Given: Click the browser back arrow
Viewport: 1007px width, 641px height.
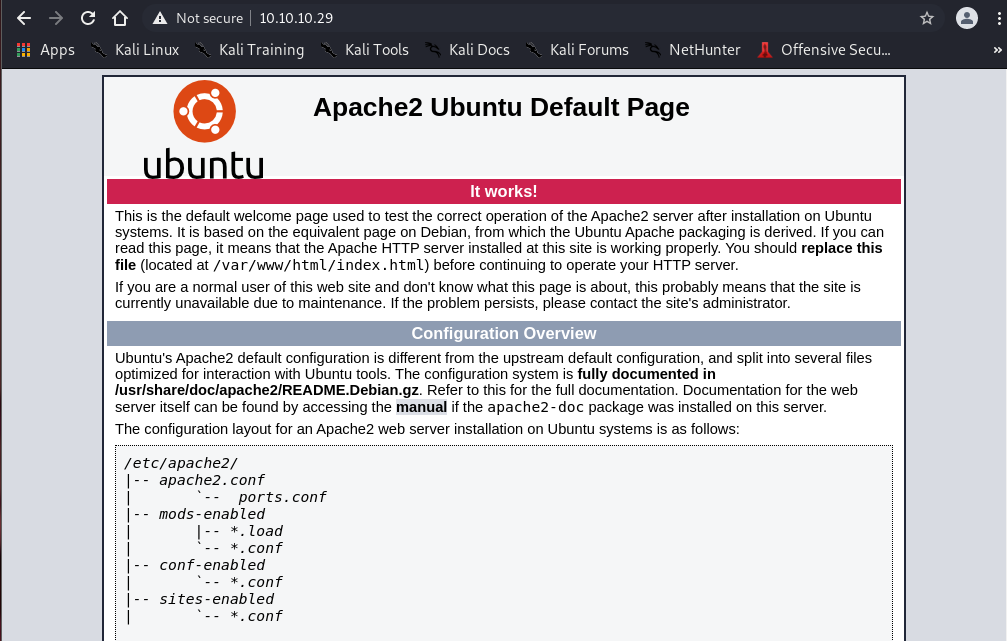Looking at the screenshot, I should point(24,18).
